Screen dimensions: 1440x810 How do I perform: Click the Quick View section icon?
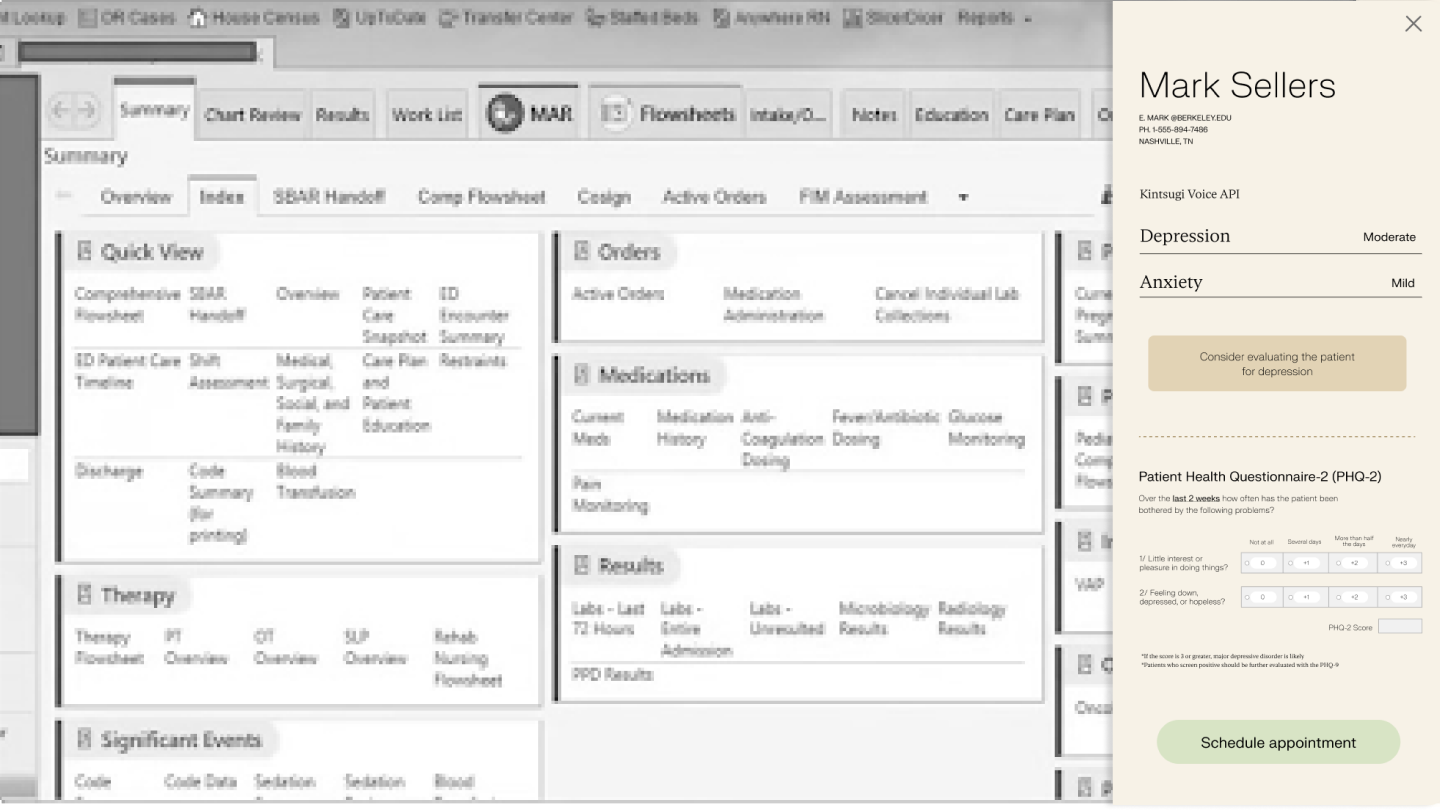point(84,252)
